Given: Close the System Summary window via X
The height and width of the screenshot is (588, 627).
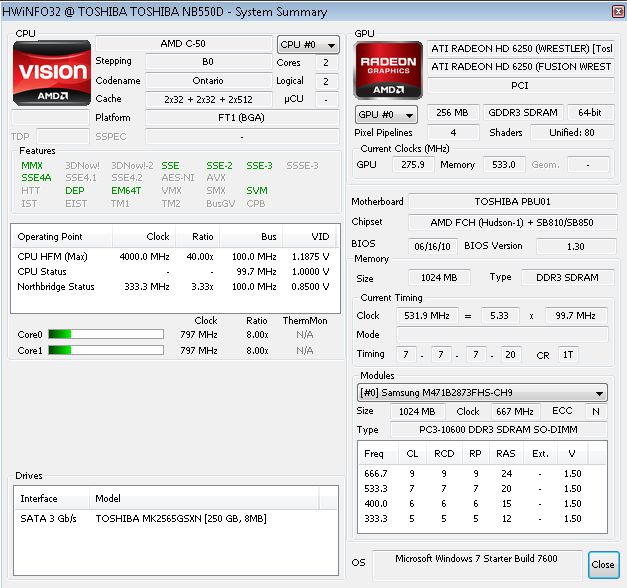Looking at the screenshot, I should coord(618,11).
